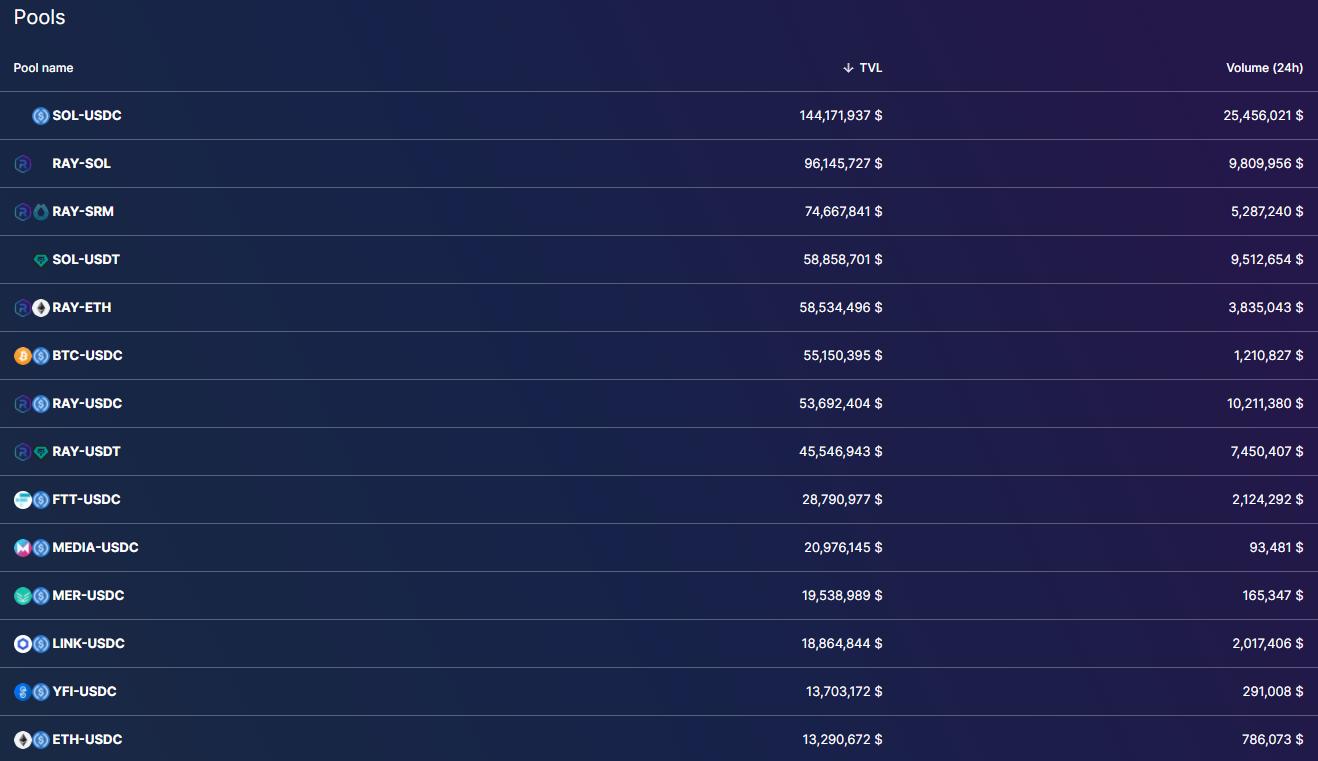Click the Tether icon in SOL-USDT row
The image size is (1318, 761).
pos(41,260)
